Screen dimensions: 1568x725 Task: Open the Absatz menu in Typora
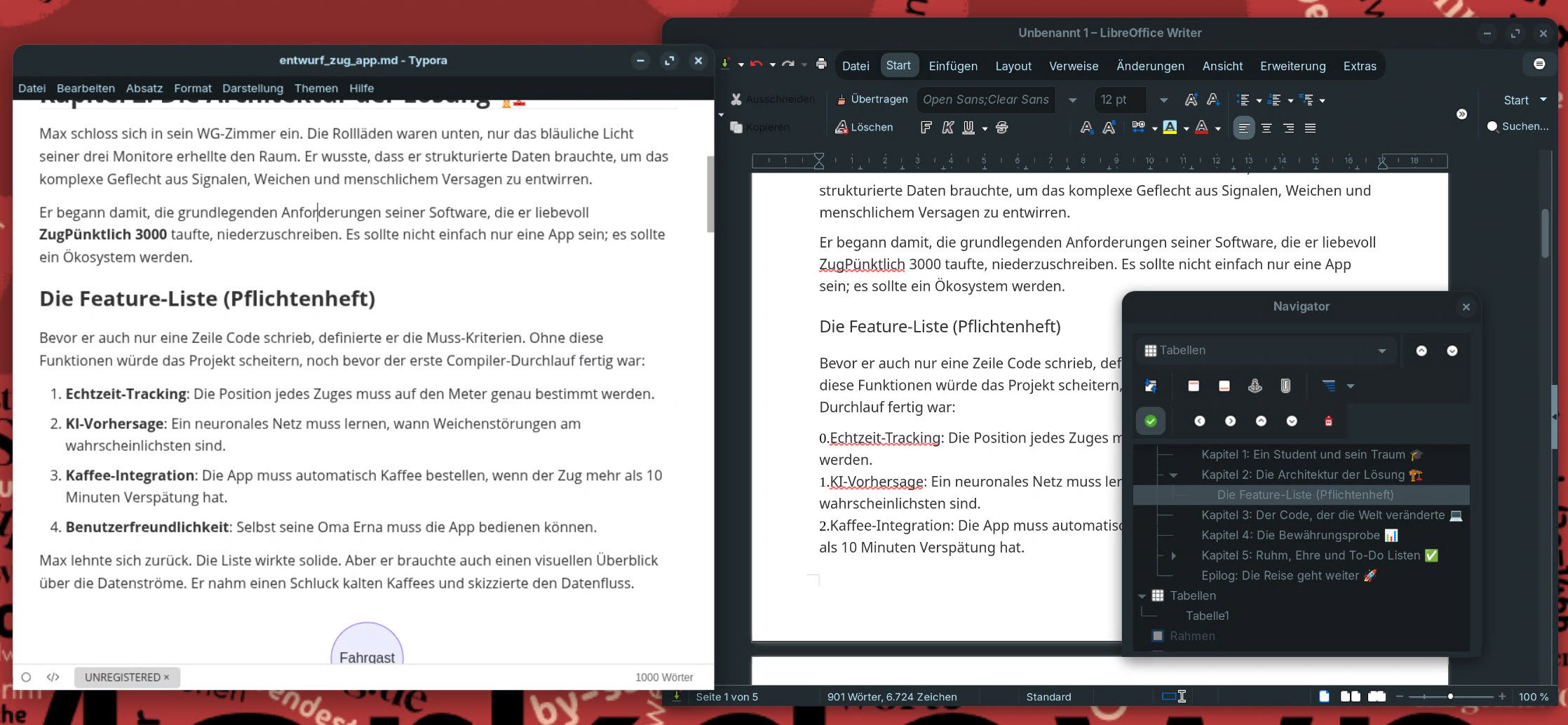pyautogui.click(x=144, y=88)
